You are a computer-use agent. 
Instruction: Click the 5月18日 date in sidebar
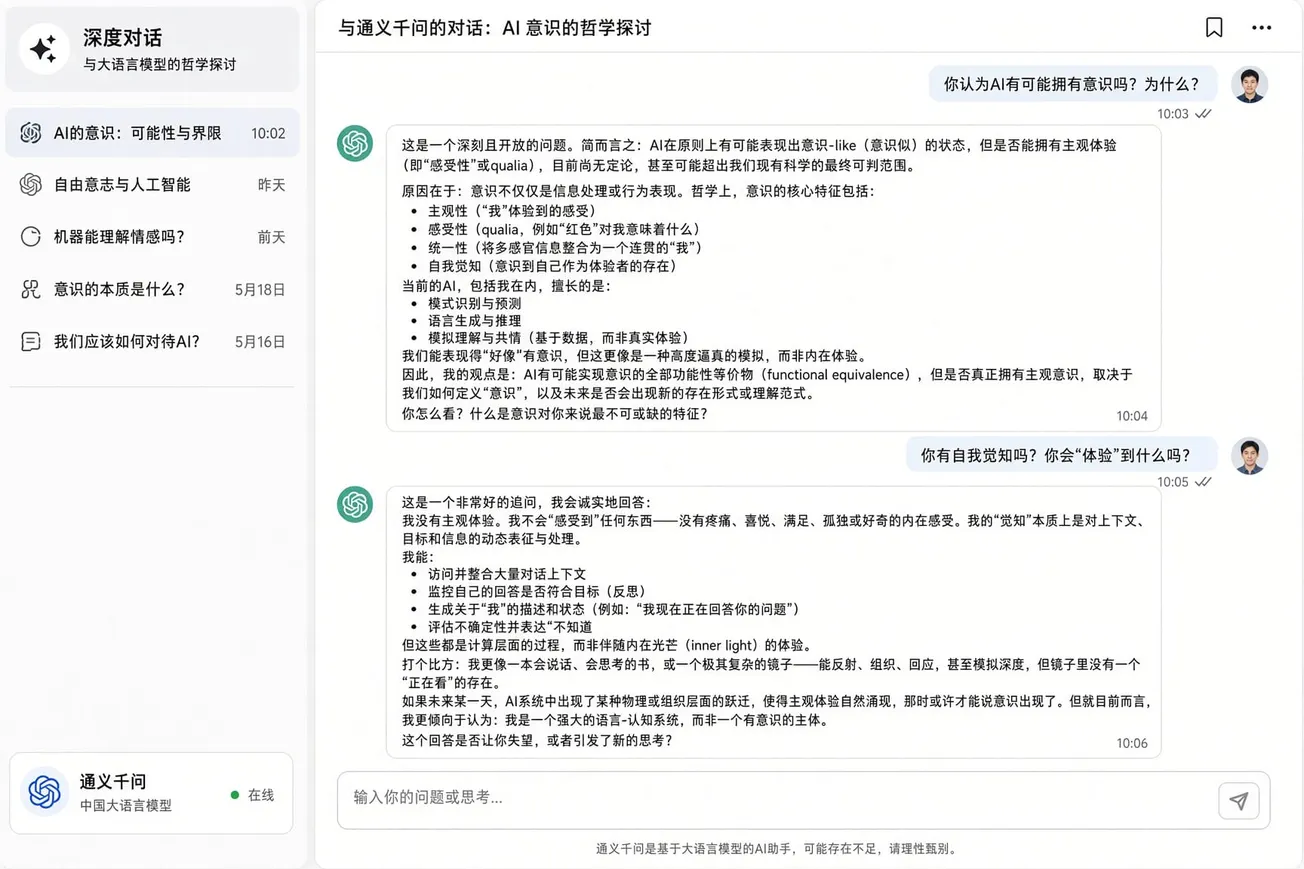click(x=261, y=290)
